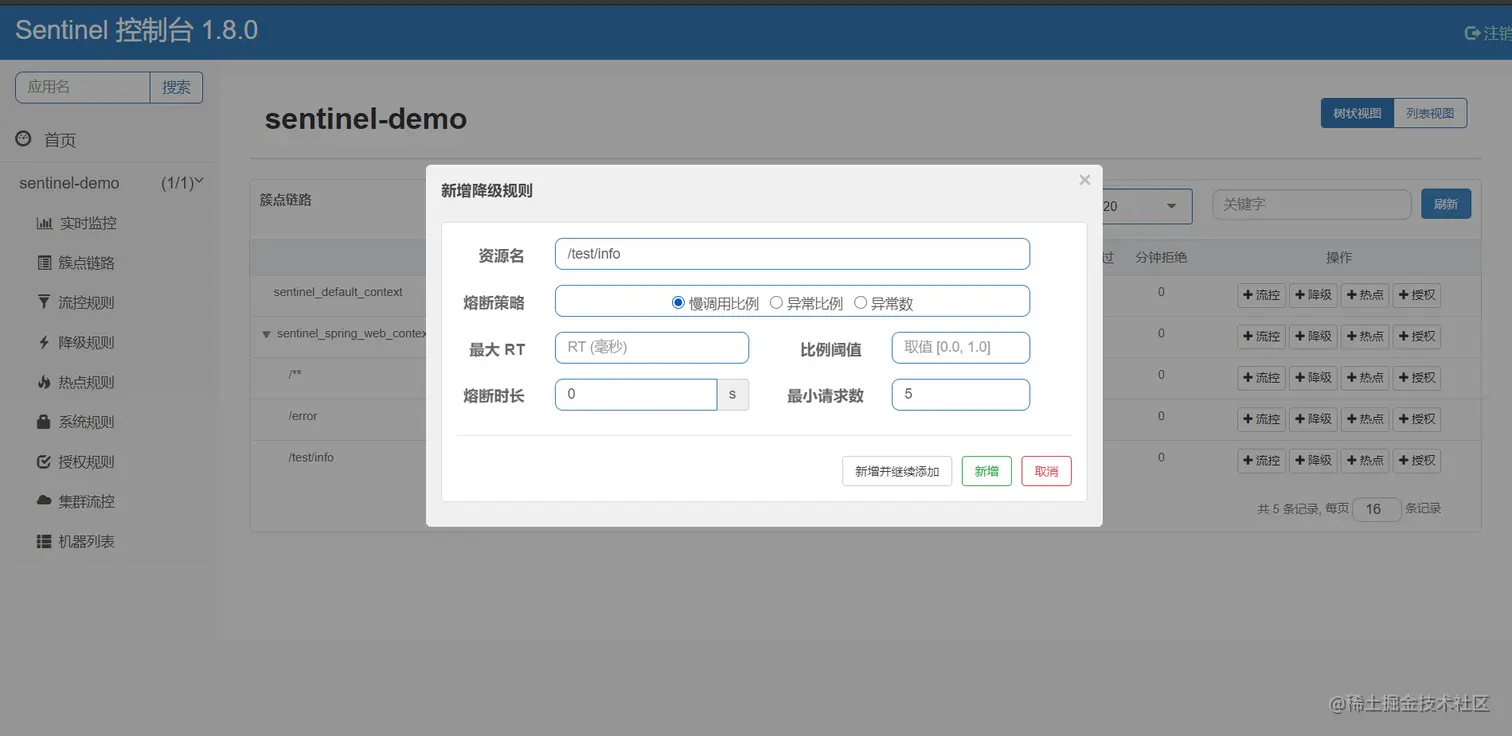Click the /** resource row name
Image resolution: width=1512 pixels, height=736 pixels.
pos(295,374)
